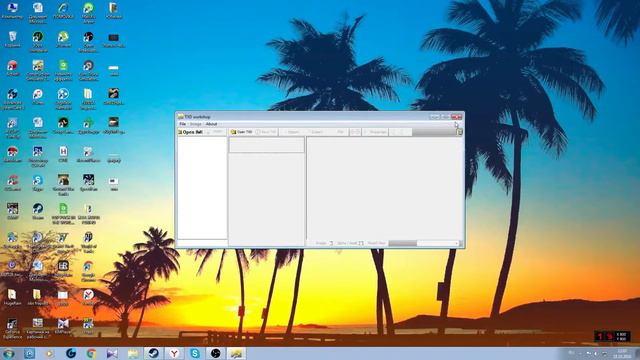Open Google Chrome from the taskbar
The width and height of the screenshot is (640, 360).
(x=91, y=353)
